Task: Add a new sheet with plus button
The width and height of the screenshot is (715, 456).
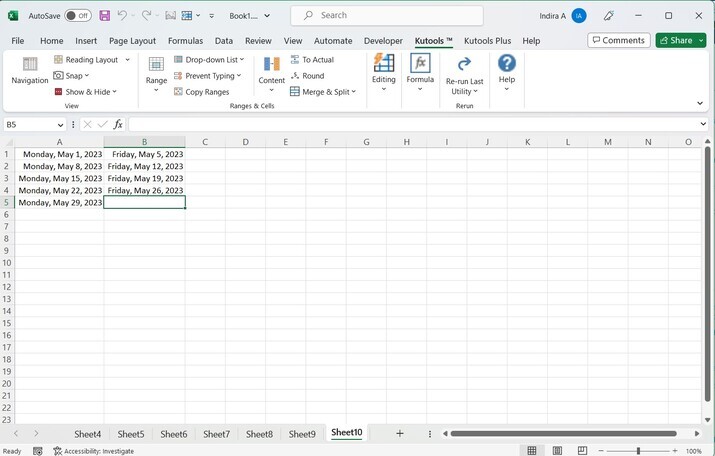Action: (399, 434)
